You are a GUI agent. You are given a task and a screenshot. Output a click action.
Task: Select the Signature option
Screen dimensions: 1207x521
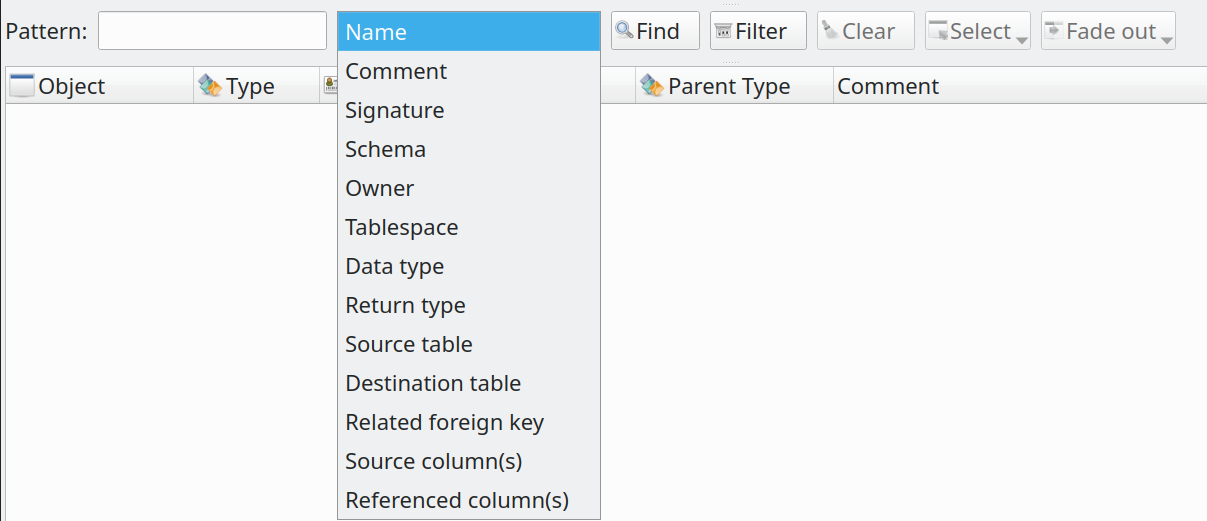[469, 110]
